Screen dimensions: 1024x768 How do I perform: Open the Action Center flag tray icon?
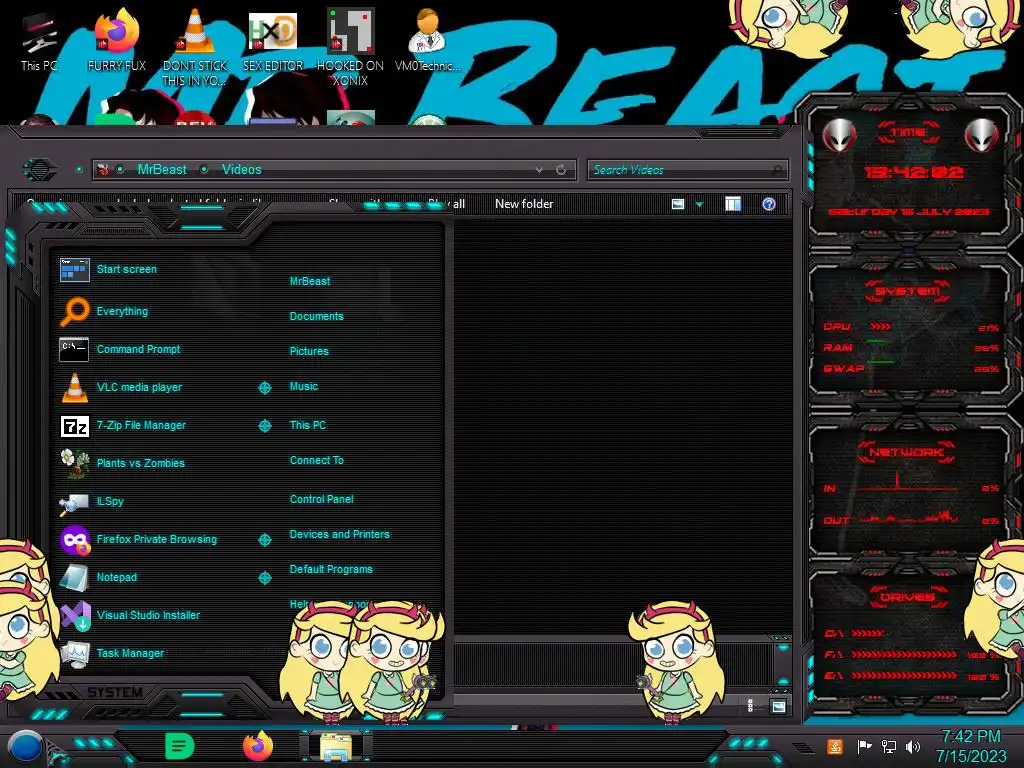coord(863,746)
